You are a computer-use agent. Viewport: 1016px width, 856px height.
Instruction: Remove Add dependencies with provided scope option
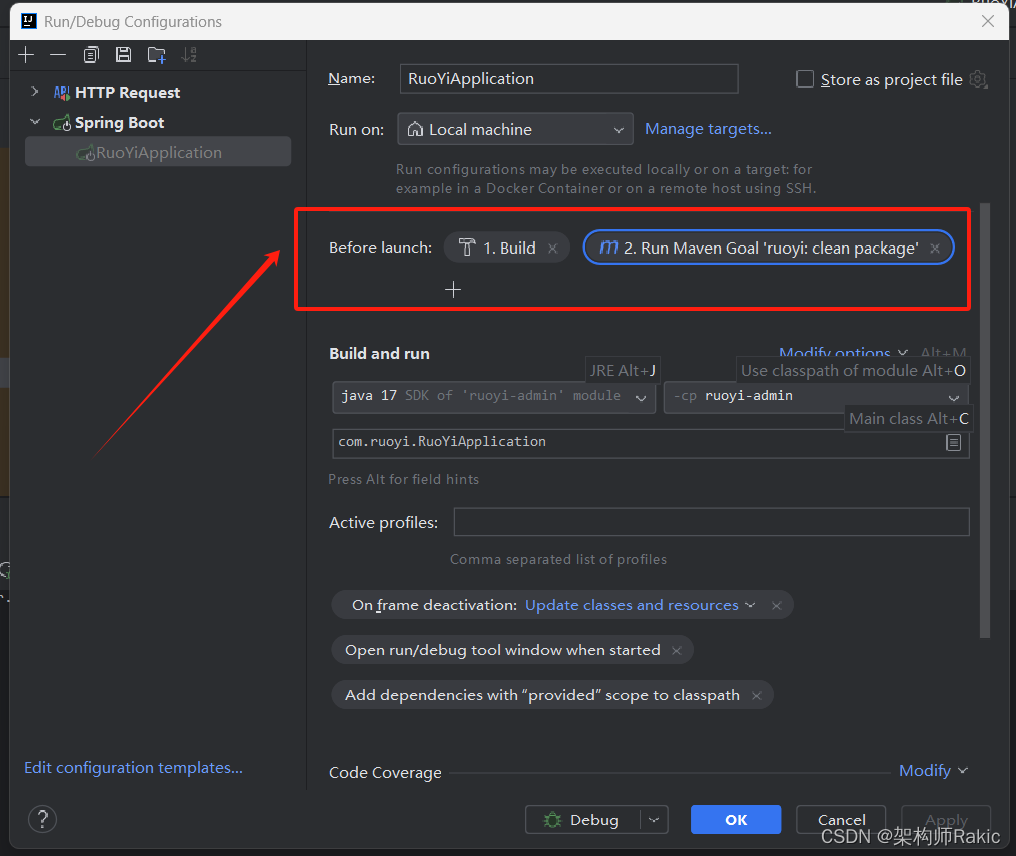[756, 695]
